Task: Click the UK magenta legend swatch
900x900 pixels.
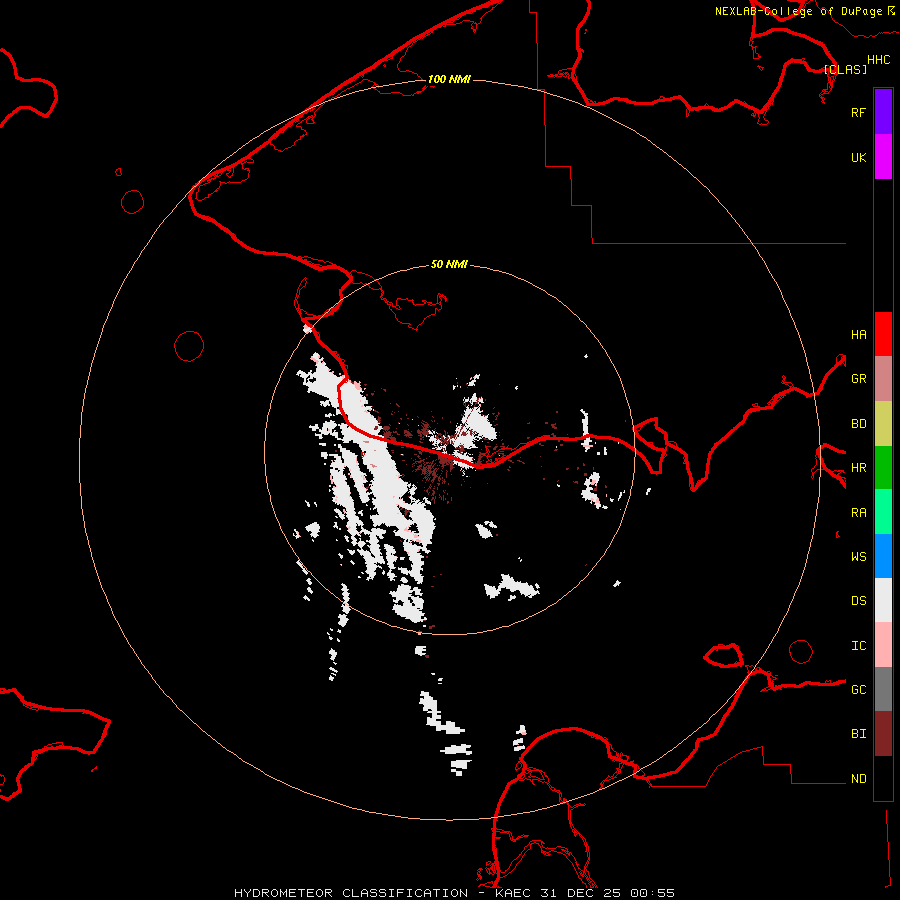Action: (x=883, y=157)
